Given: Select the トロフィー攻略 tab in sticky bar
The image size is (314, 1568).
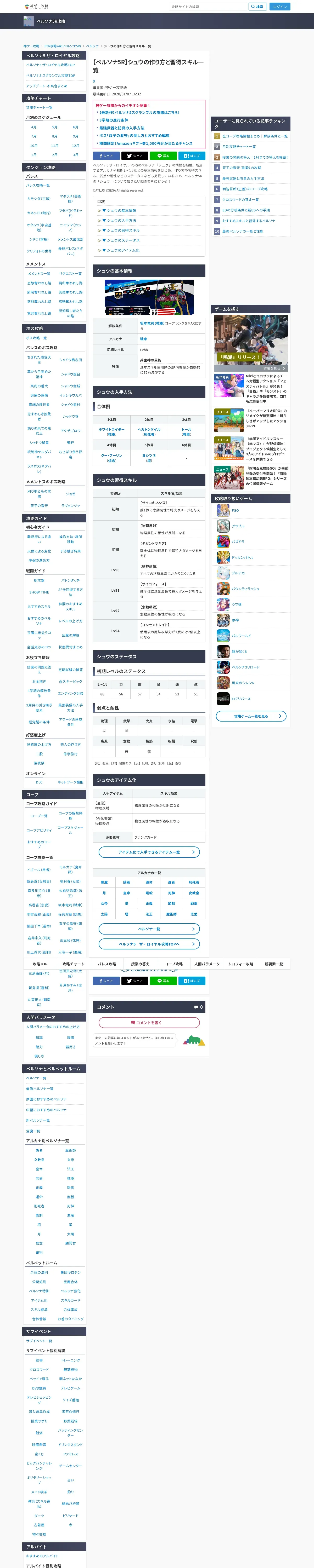Looking at the screenshot, I should [x=240, y=964].
